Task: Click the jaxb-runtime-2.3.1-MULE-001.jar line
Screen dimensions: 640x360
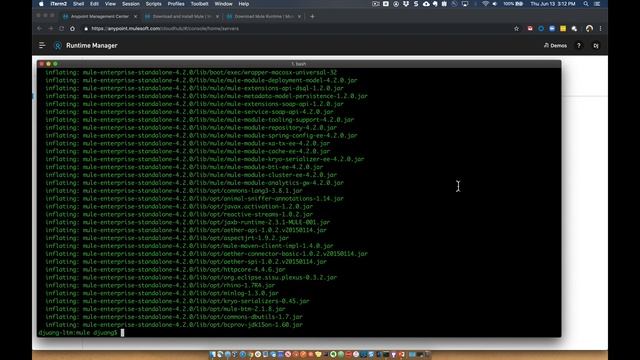Action: pos(187,222)
